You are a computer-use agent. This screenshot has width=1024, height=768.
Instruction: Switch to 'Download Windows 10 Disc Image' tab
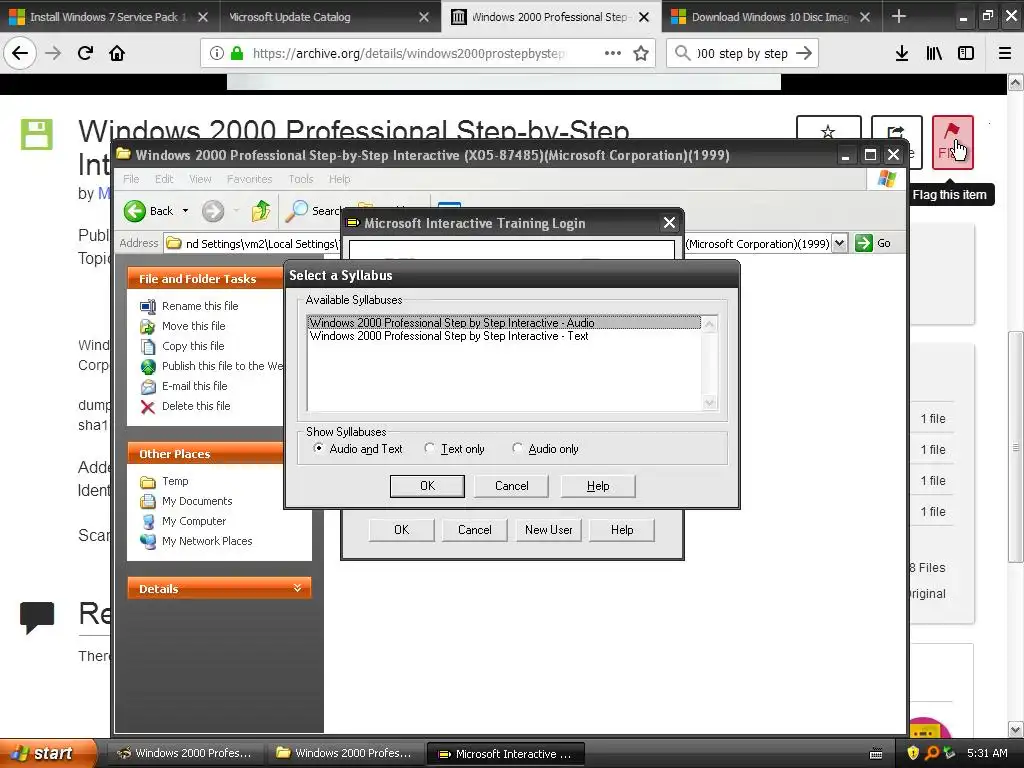click(x=771, y=17)
